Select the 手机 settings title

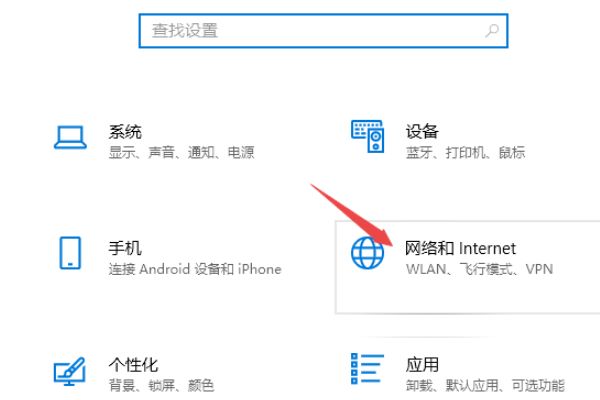tap(125, 248)
